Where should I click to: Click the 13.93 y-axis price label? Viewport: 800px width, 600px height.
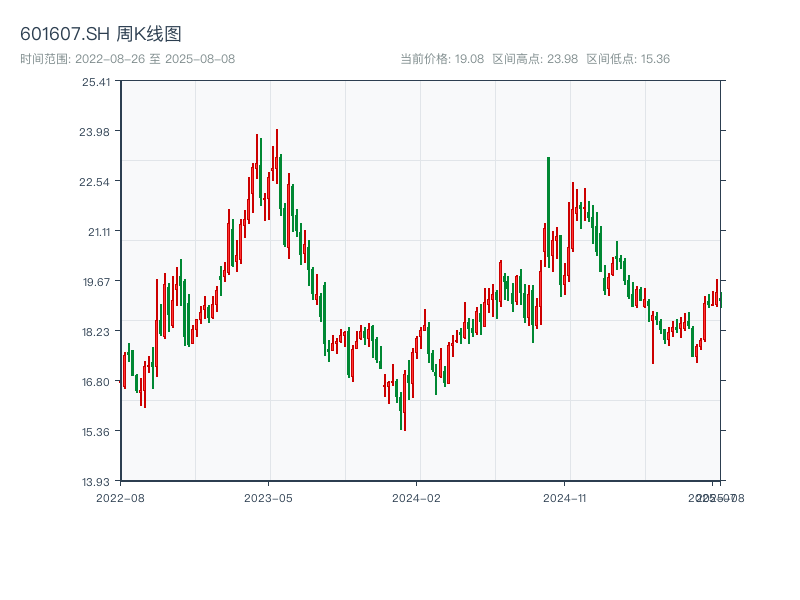96,482
